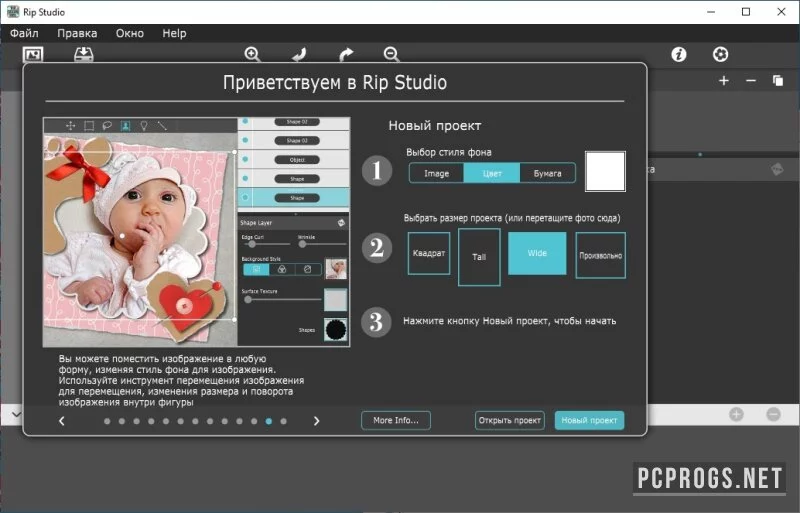Choose the Произвольно project size
This screenshot has height=513, width=800.
pos(601,255)
